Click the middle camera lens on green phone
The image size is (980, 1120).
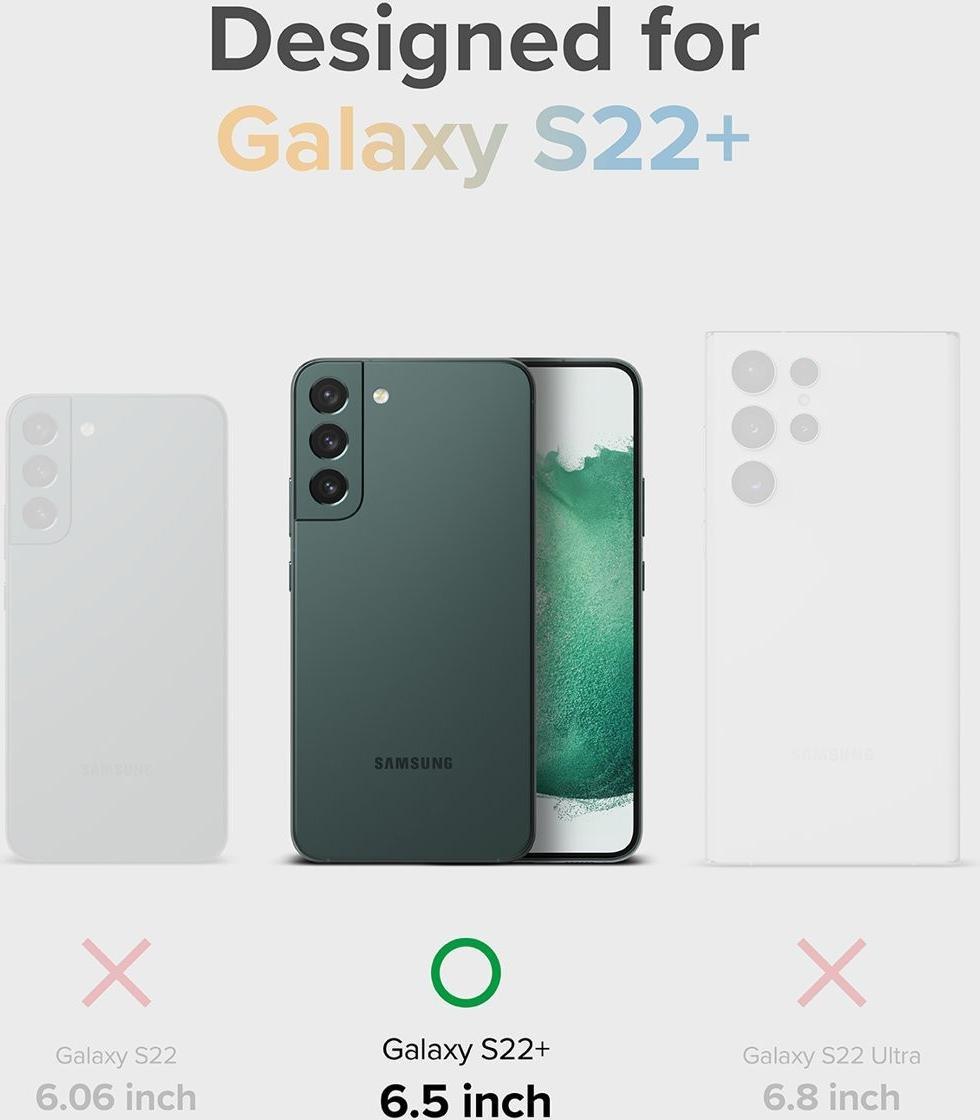(329, 441)
